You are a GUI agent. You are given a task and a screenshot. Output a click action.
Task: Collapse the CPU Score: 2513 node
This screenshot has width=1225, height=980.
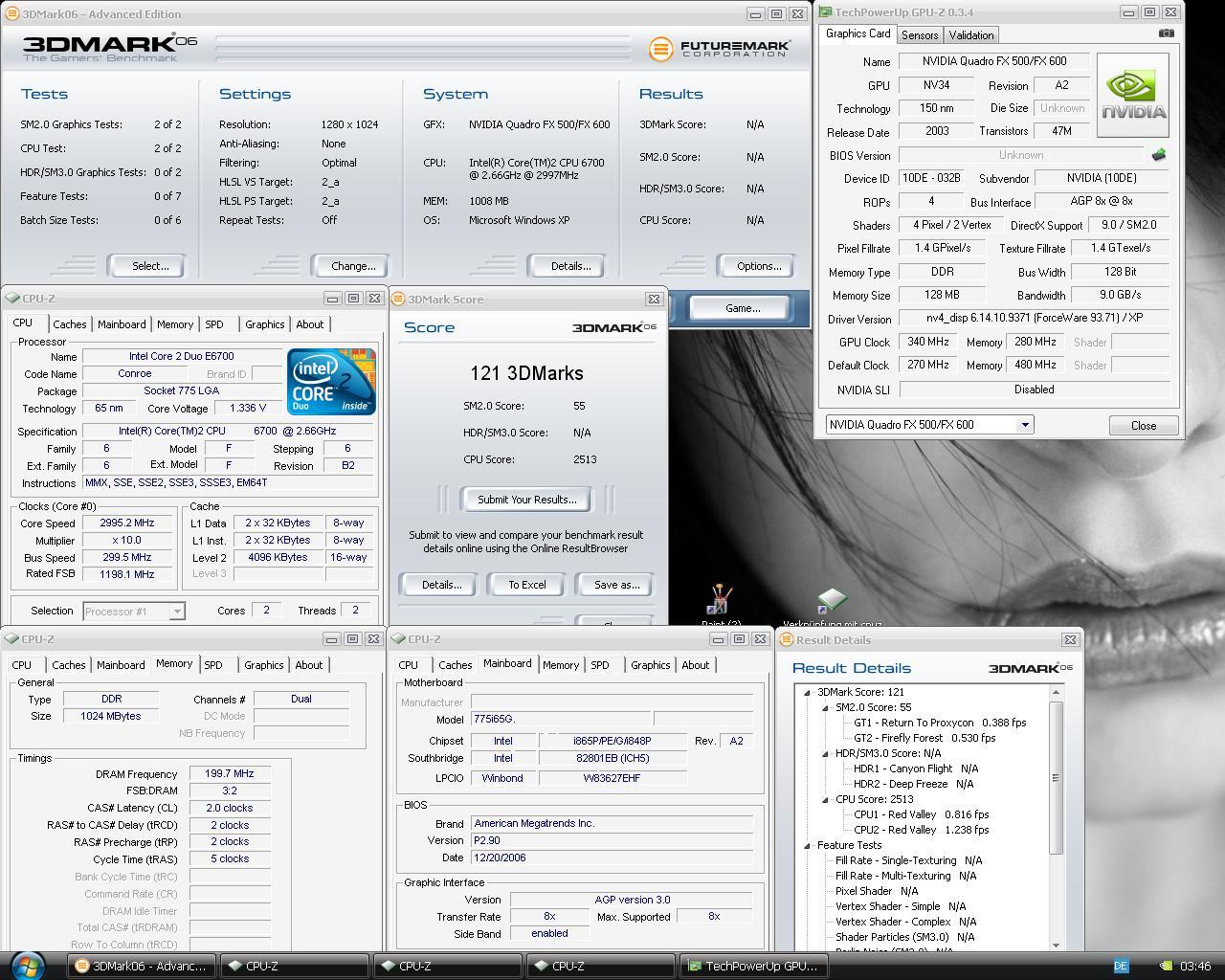pyautogui.click(x=825, y=799)
